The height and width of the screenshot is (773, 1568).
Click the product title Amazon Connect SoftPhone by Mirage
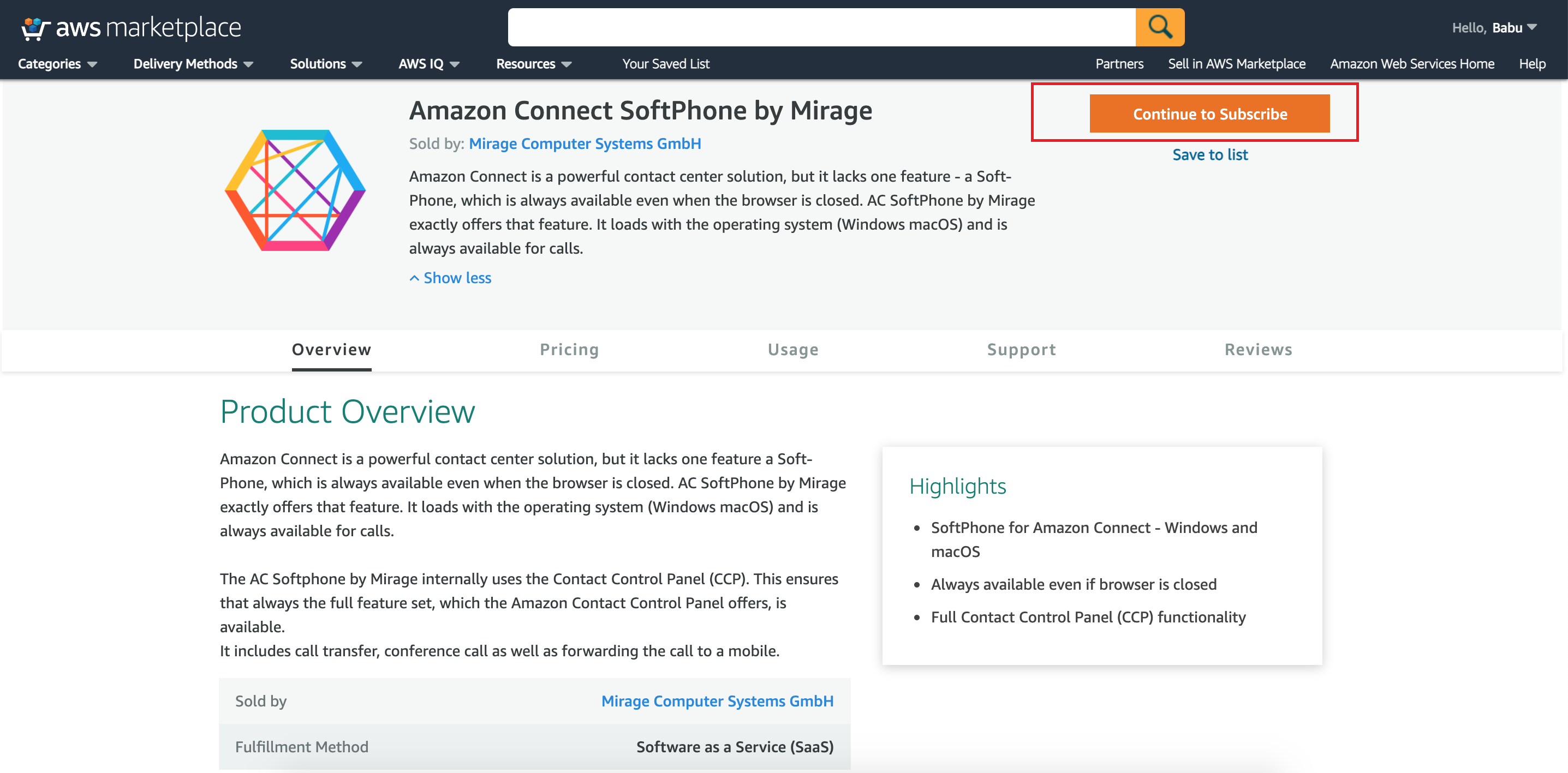point(640,111)
